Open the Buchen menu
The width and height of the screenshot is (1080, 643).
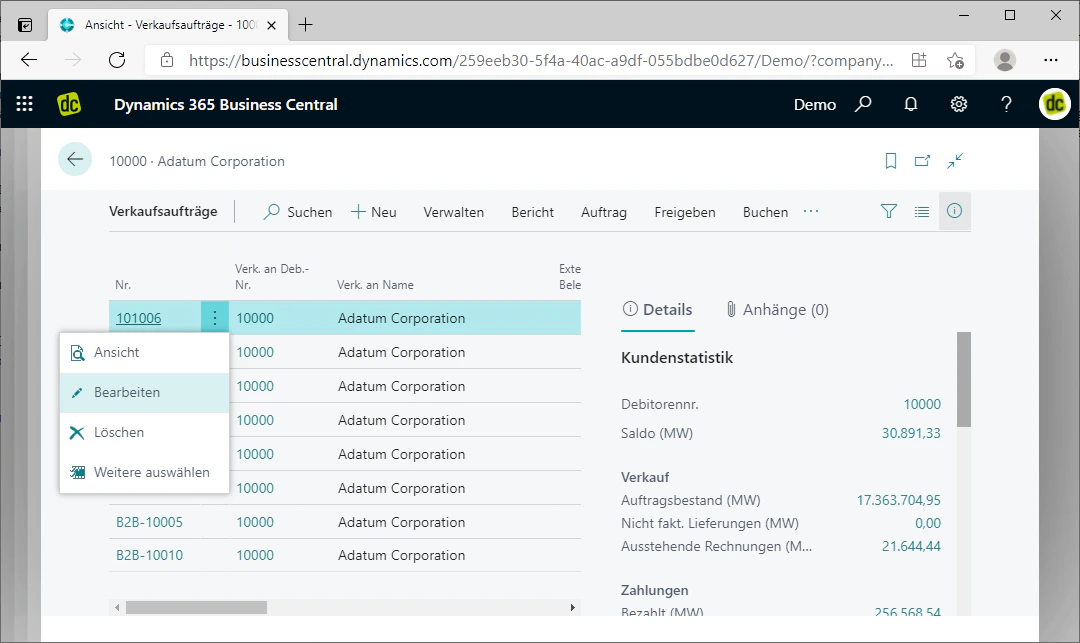(765, 212)
